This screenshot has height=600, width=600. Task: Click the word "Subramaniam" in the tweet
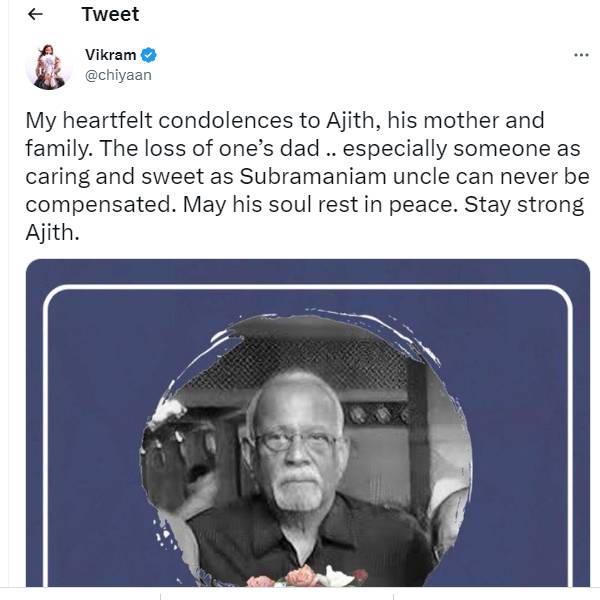point(313,176)
